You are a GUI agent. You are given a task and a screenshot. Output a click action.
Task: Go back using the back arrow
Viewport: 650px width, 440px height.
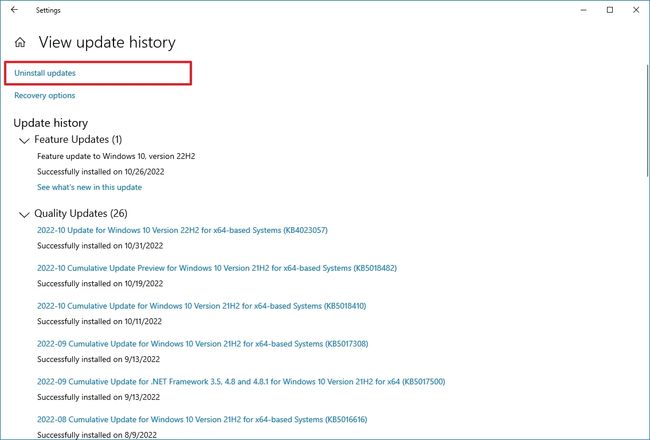(14, 10)
